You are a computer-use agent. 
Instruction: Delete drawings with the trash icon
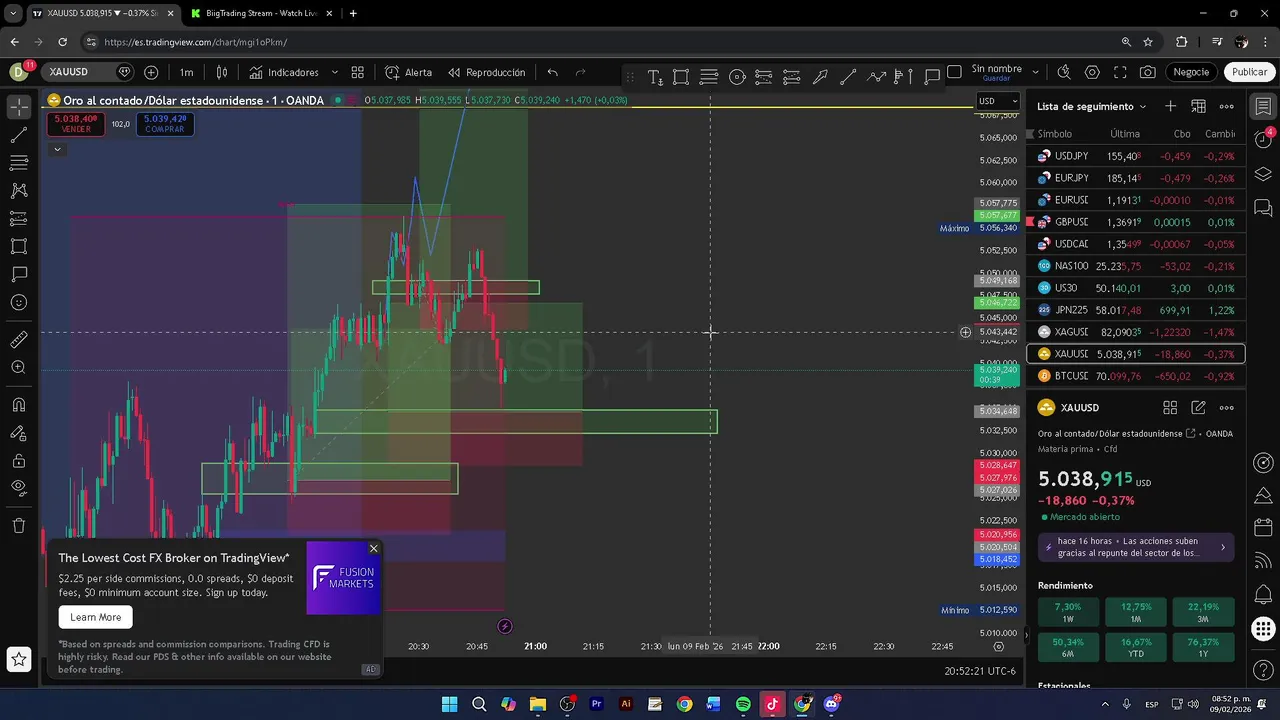click(19, 525)
